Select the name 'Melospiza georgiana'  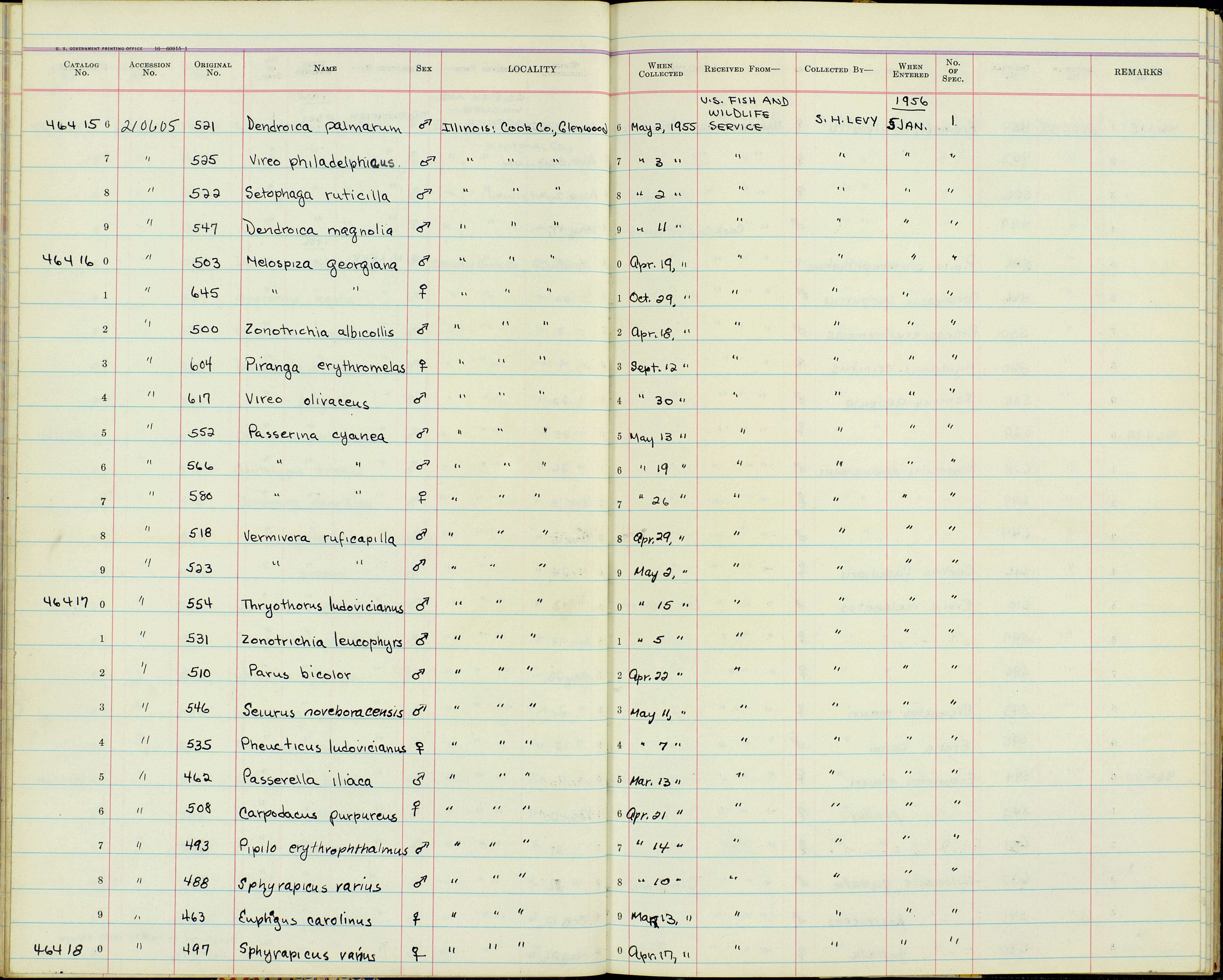(x=322, y=264)
